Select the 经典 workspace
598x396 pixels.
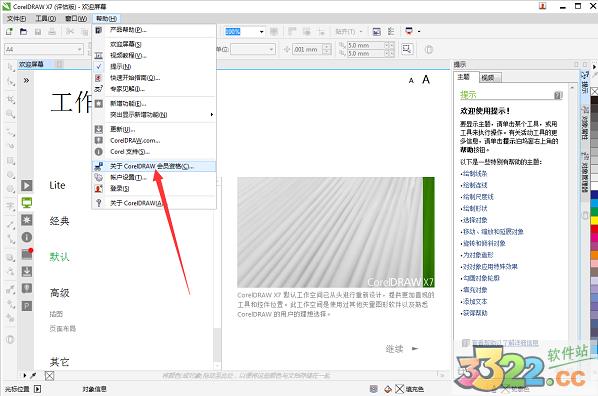pos(59,221)
